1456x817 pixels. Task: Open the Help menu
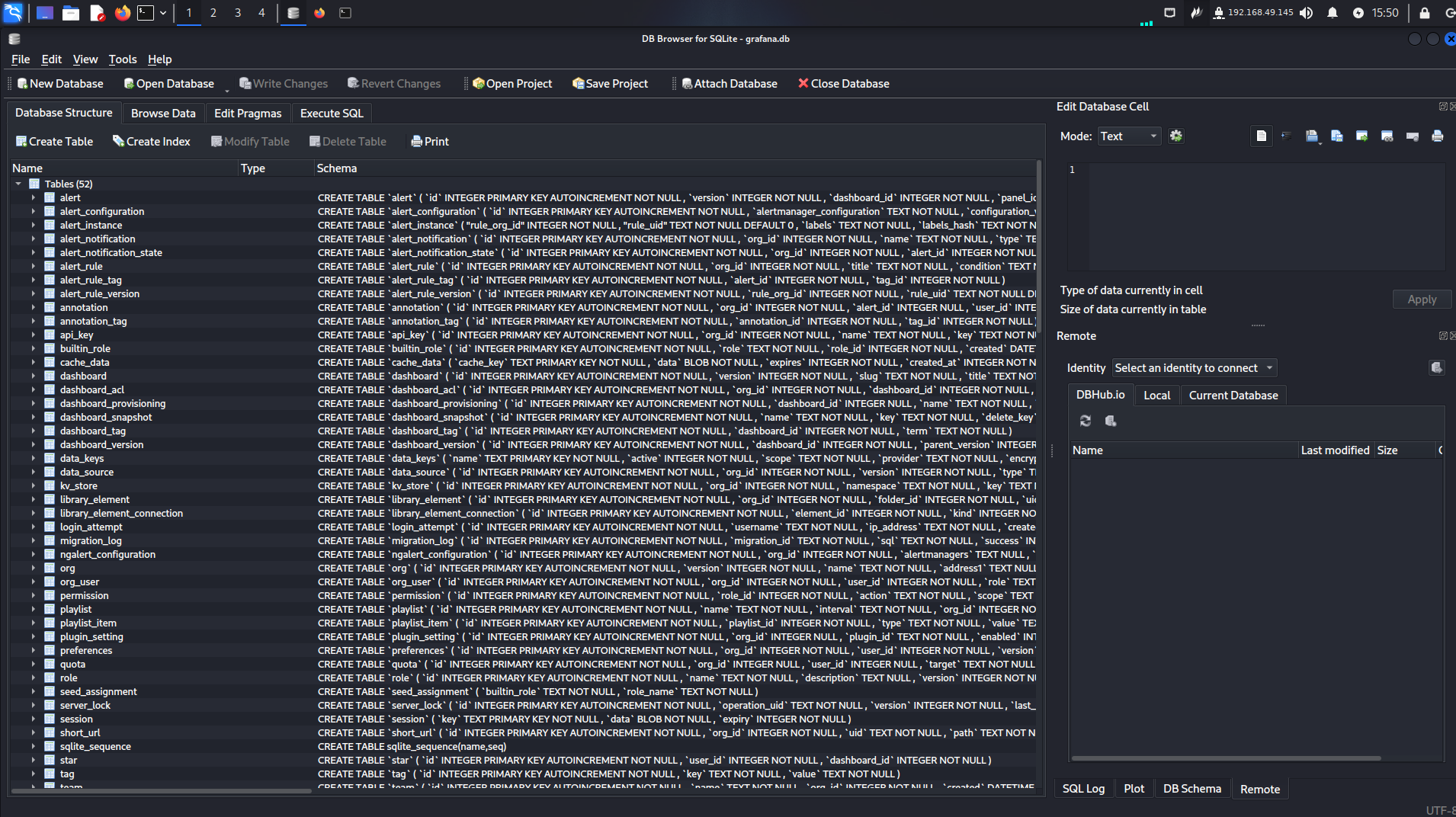click(x=159, y=59)
